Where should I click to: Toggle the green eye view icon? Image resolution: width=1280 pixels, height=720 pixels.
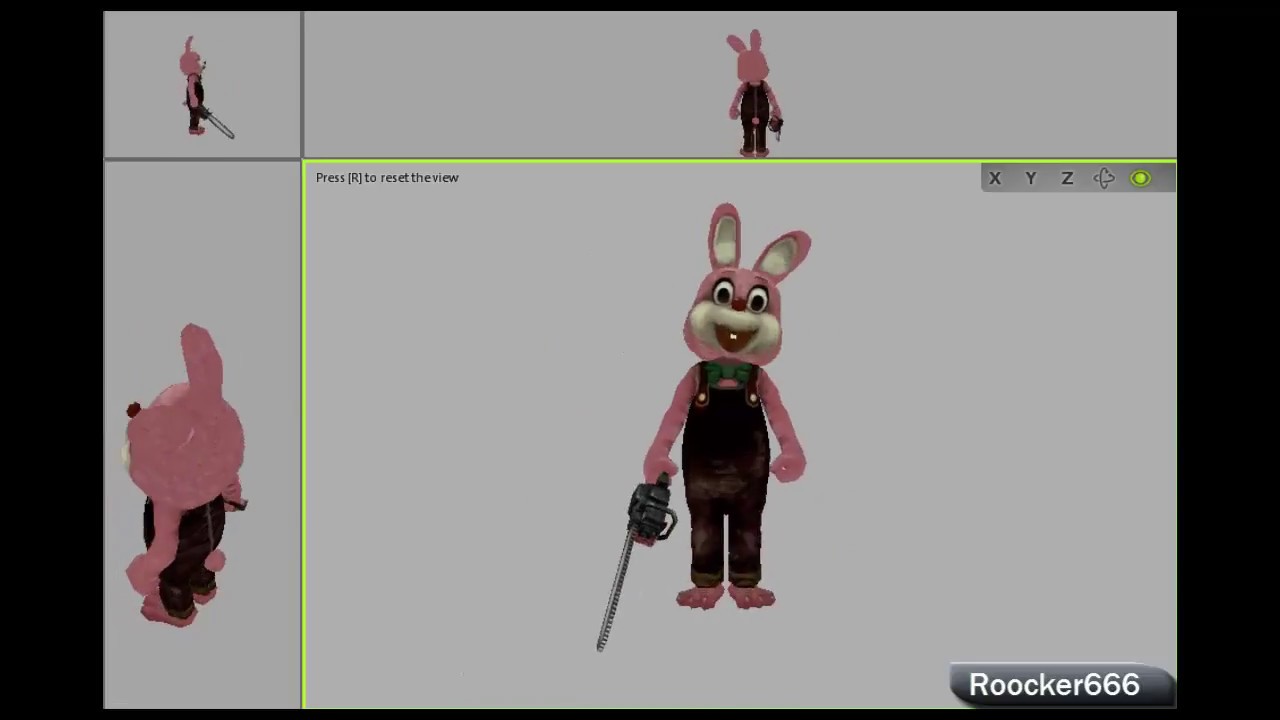click(1140, 178)
